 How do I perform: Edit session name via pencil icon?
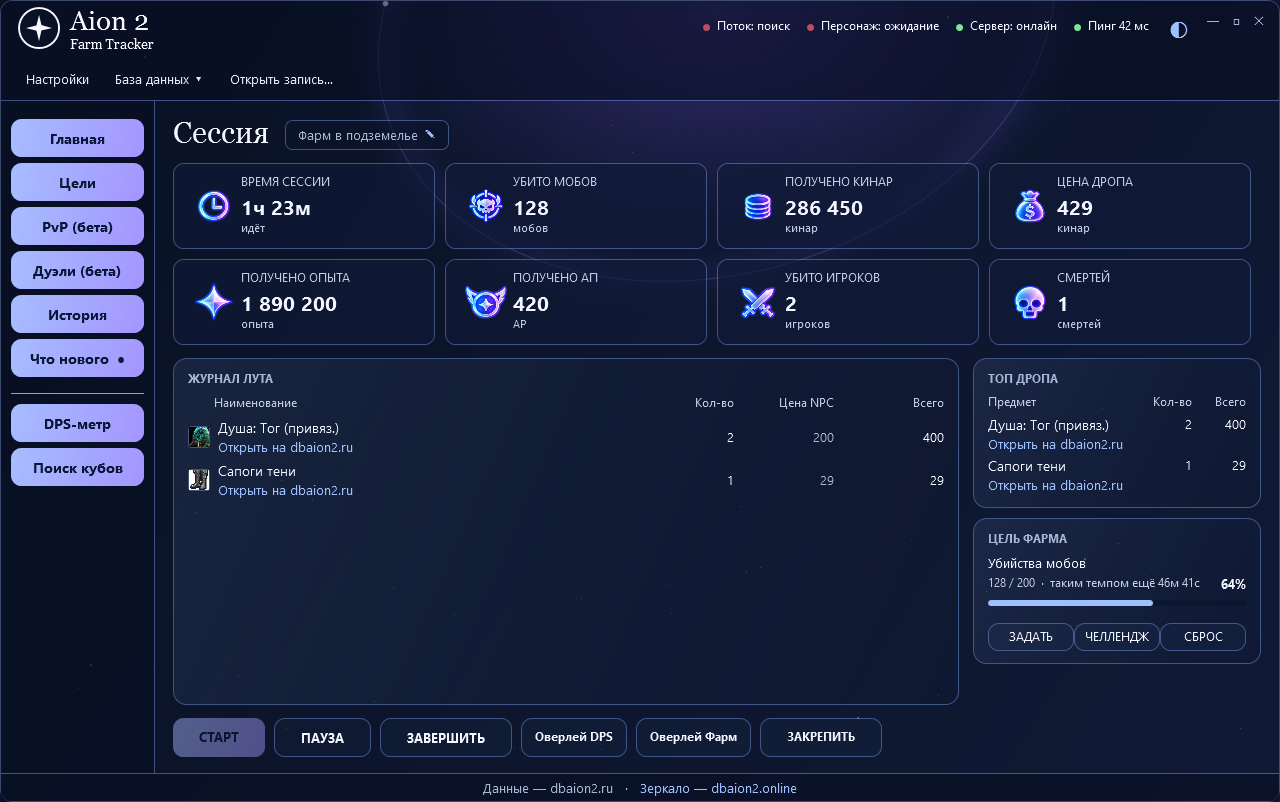point(430,134)
